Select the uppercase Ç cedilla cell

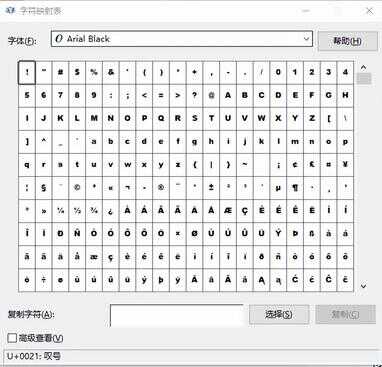pyautogui.click(x=245, y=211)
